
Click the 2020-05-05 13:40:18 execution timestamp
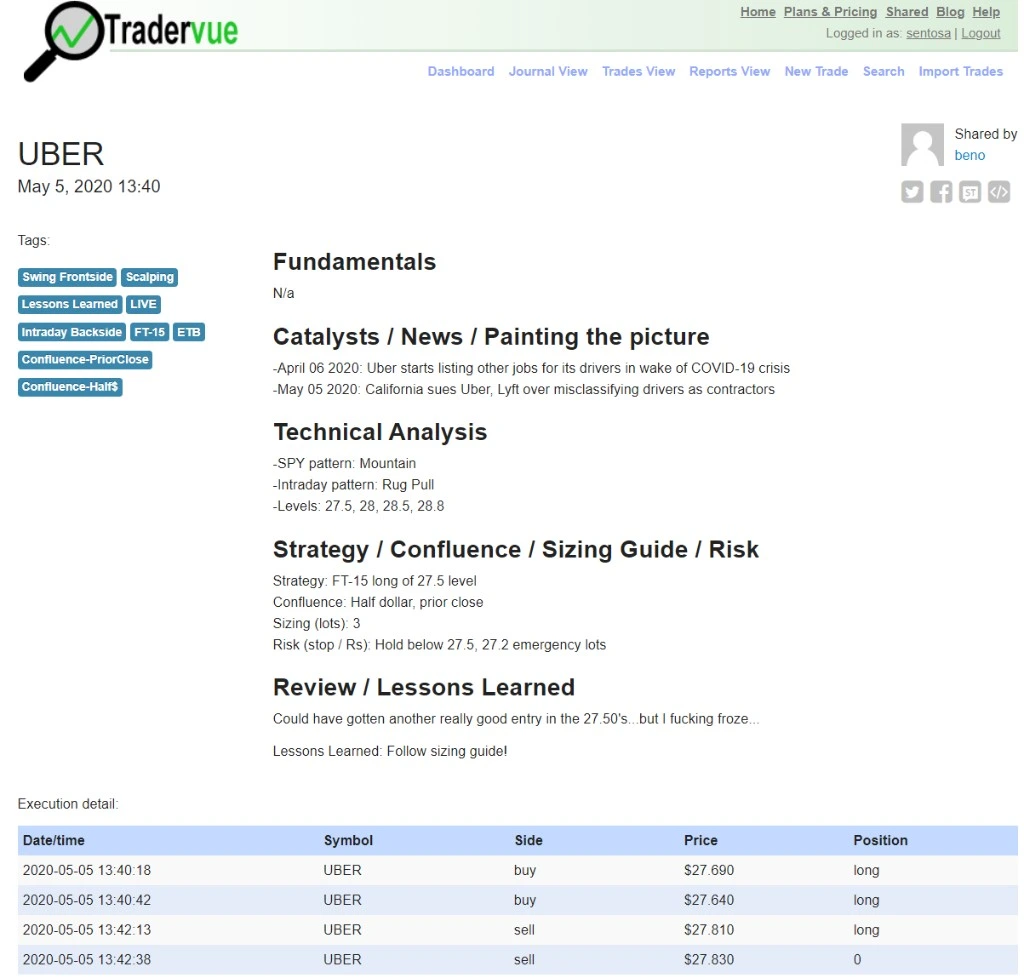tap(87, 871)
